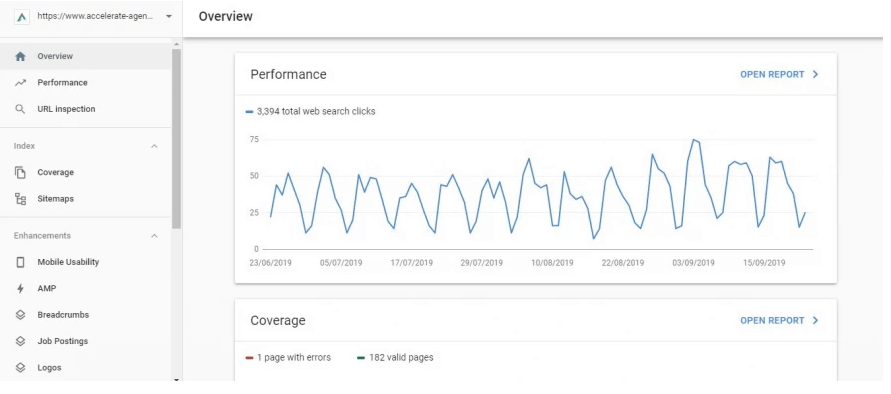Click the 05/07/2019 axis date label
The height and width of the screenshot is (394, 891).
pos(341,263)
